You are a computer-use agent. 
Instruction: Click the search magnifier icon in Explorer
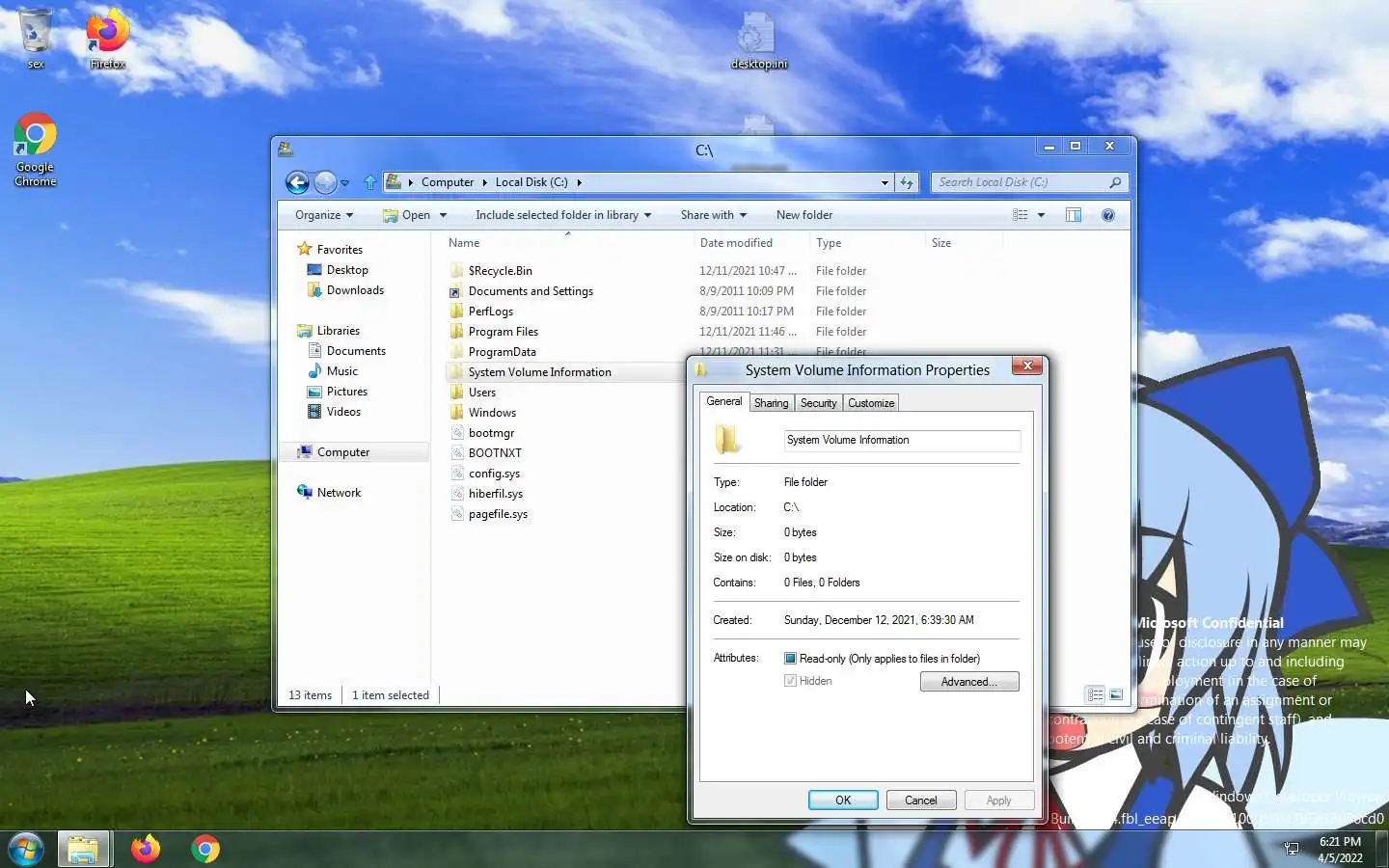pos(1115,182)
